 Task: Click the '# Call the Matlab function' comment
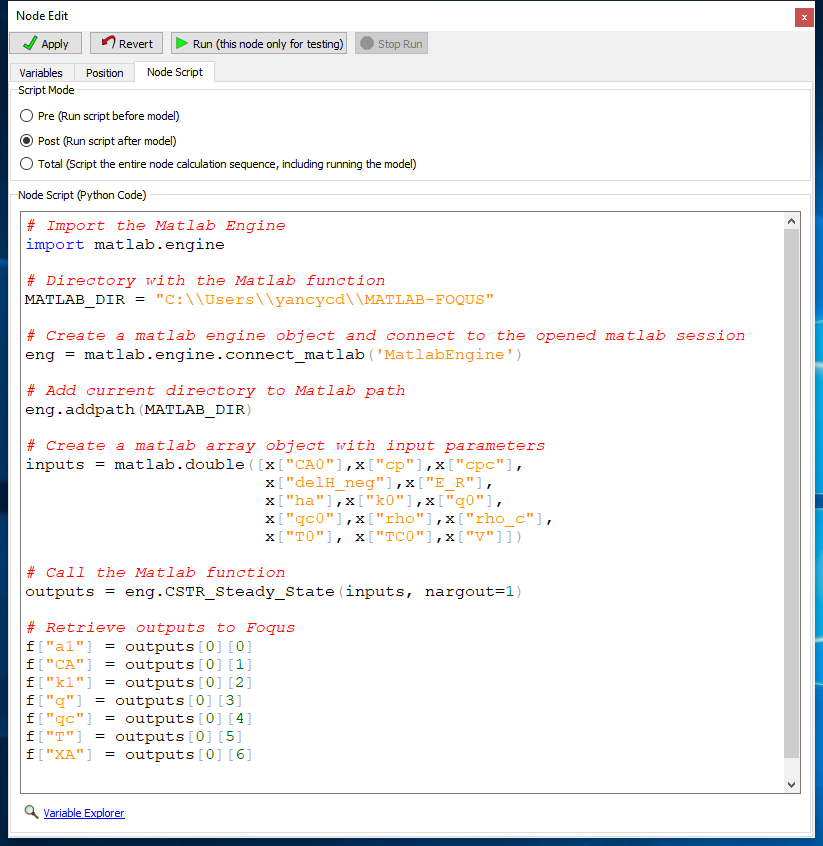[x=156, y=572]
